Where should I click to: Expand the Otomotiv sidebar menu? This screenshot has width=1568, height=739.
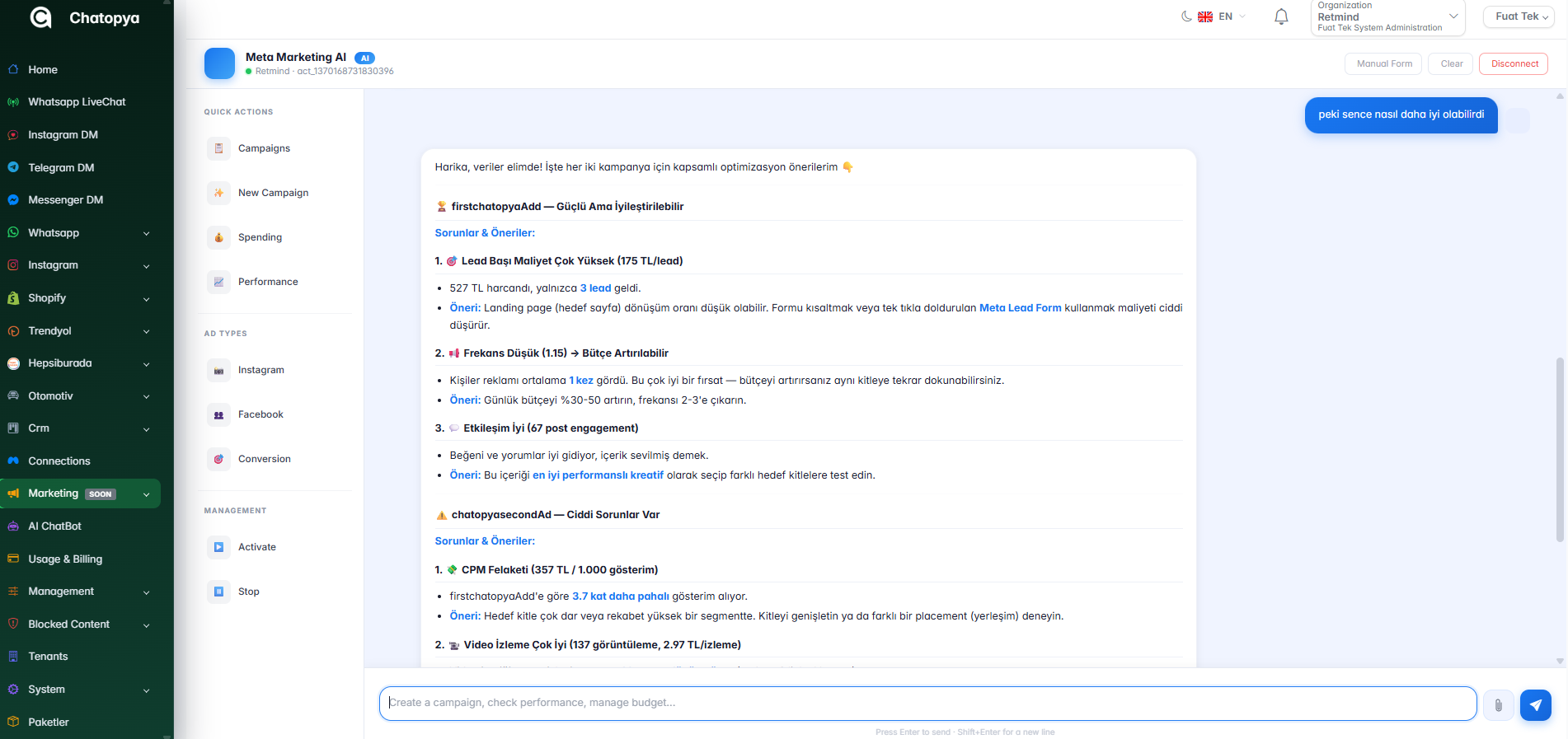pyautogui.click(x=81, y=396)
